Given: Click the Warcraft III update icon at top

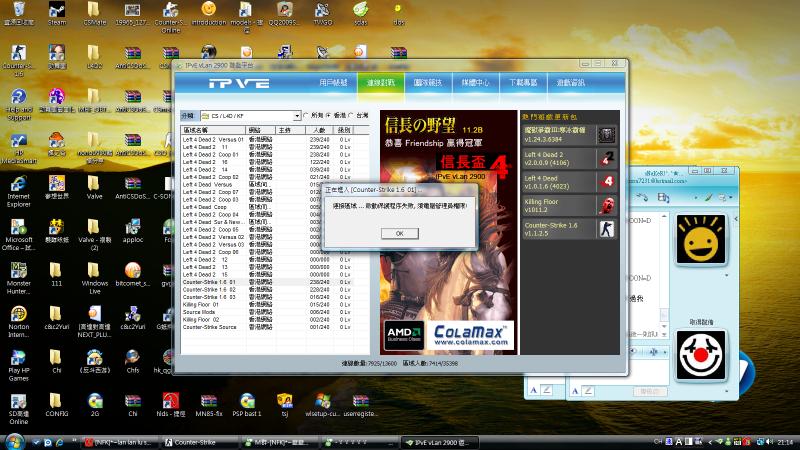Looking at the screenshot, I should (x=606, y=135).
